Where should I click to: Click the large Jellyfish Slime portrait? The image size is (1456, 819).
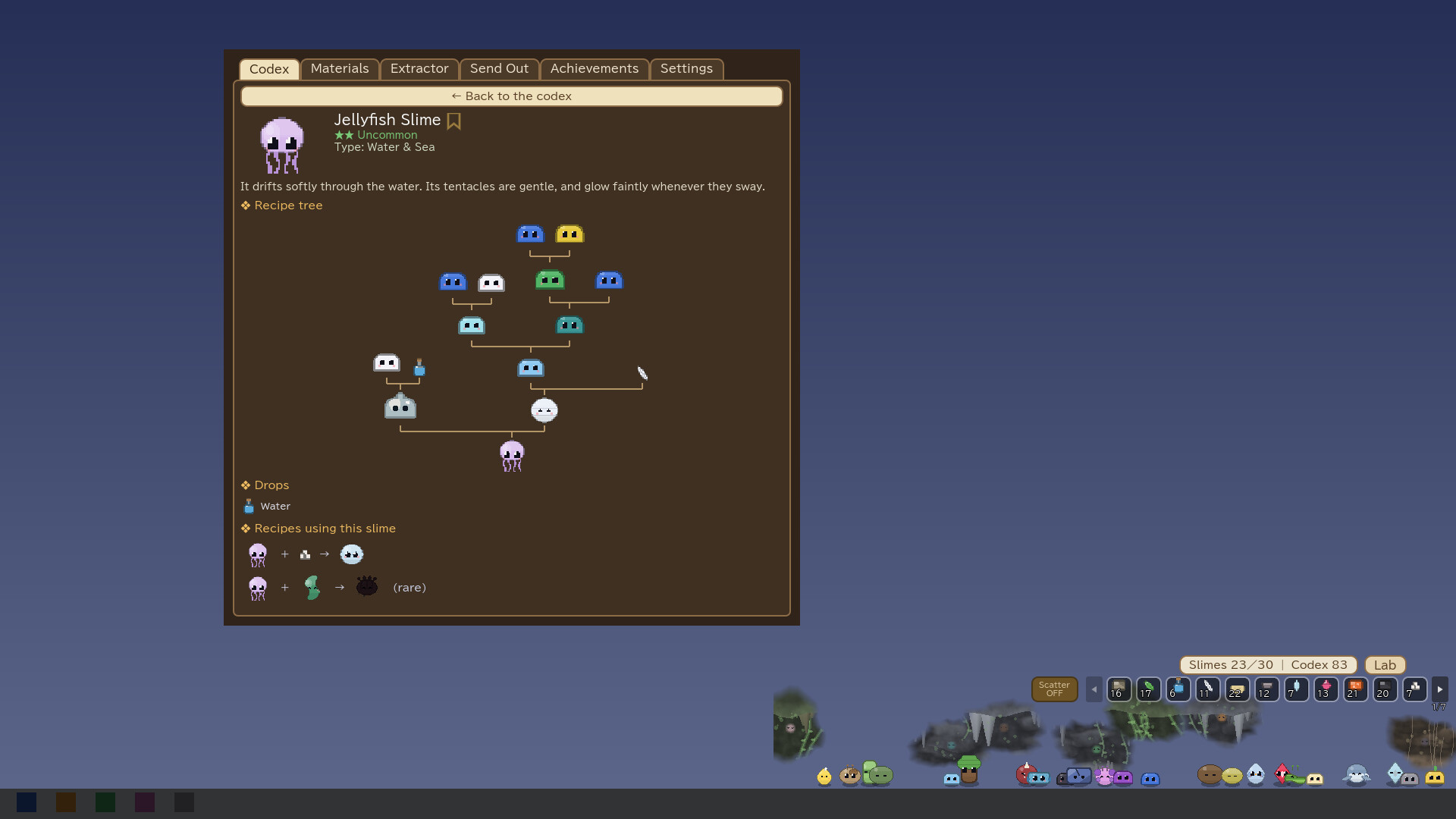[x=282, y=145]
